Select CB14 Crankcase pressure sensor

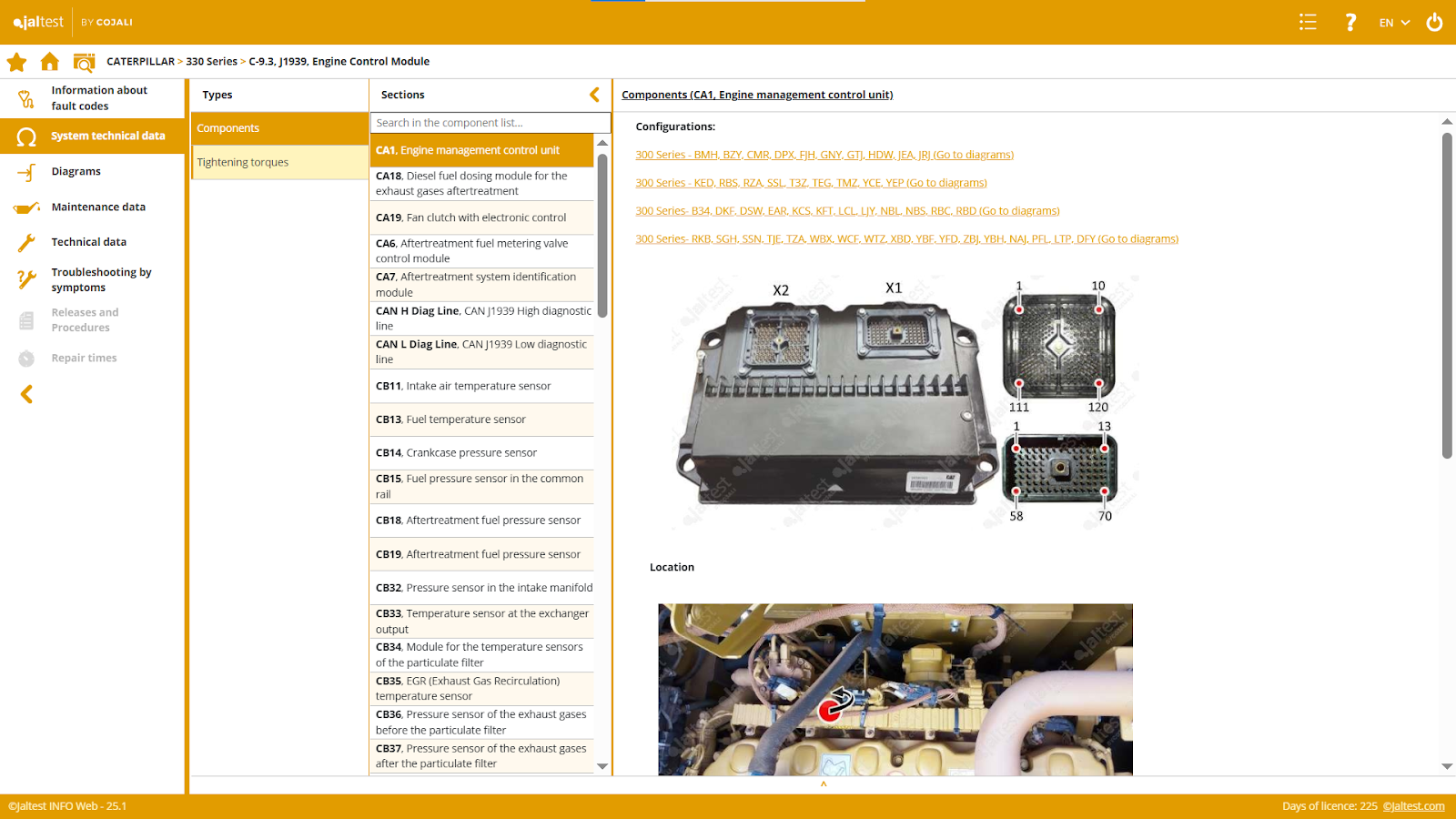click(482, 453)
